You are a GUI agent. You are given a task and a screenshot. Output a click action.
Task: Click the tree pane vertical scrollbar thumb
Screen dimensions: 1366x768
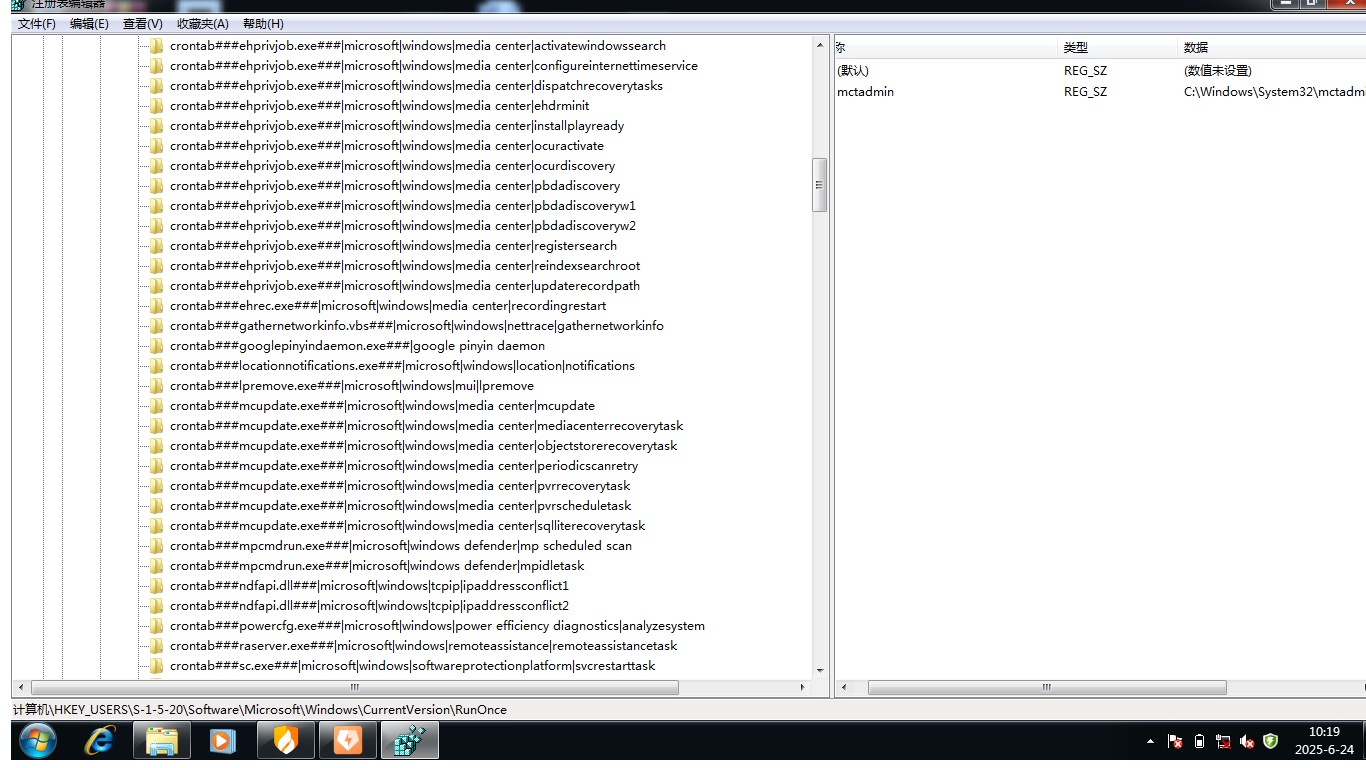tap(820, 185)
